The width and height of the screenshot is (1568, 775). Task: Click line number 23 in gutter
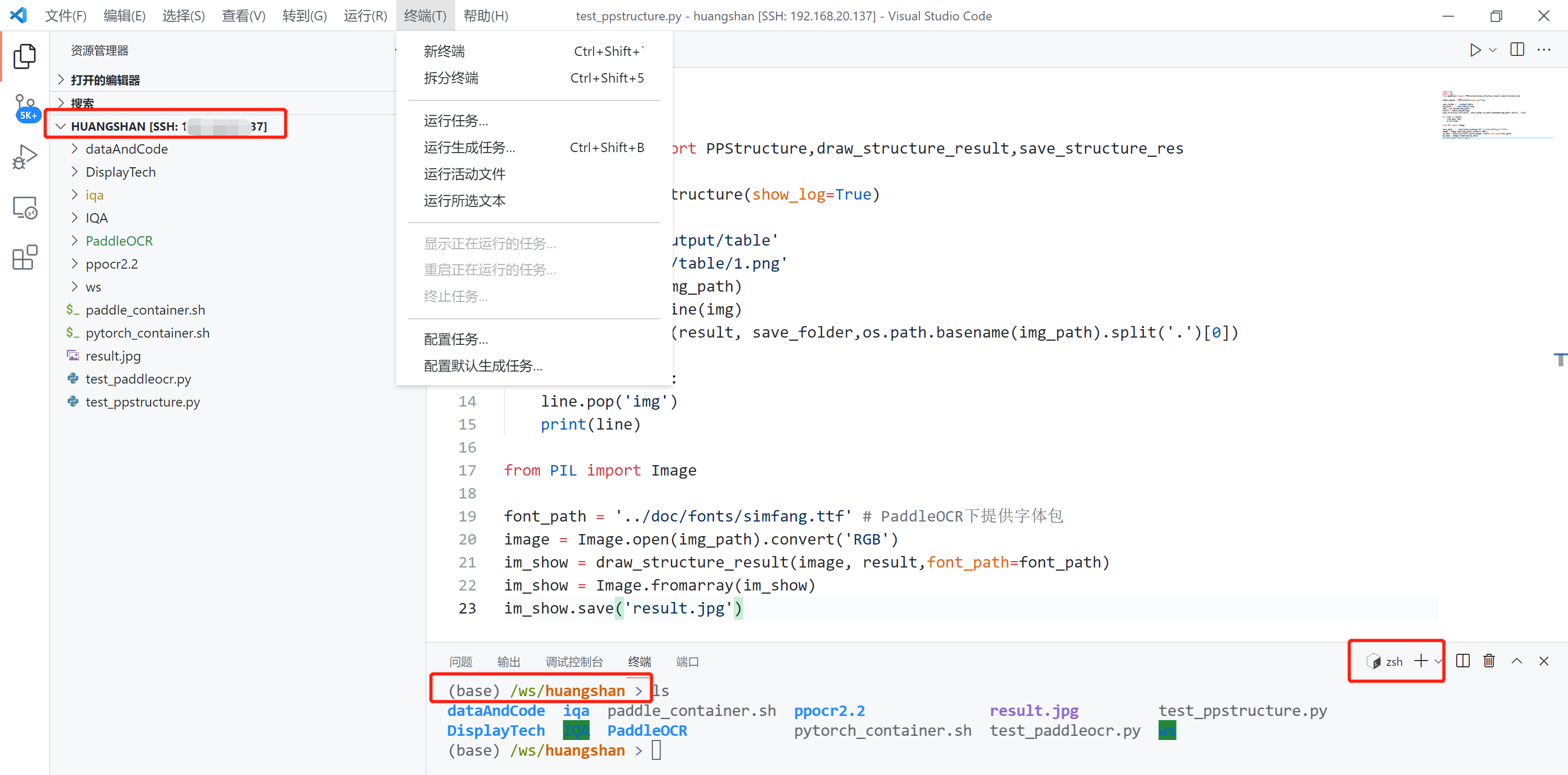(467, 608)
